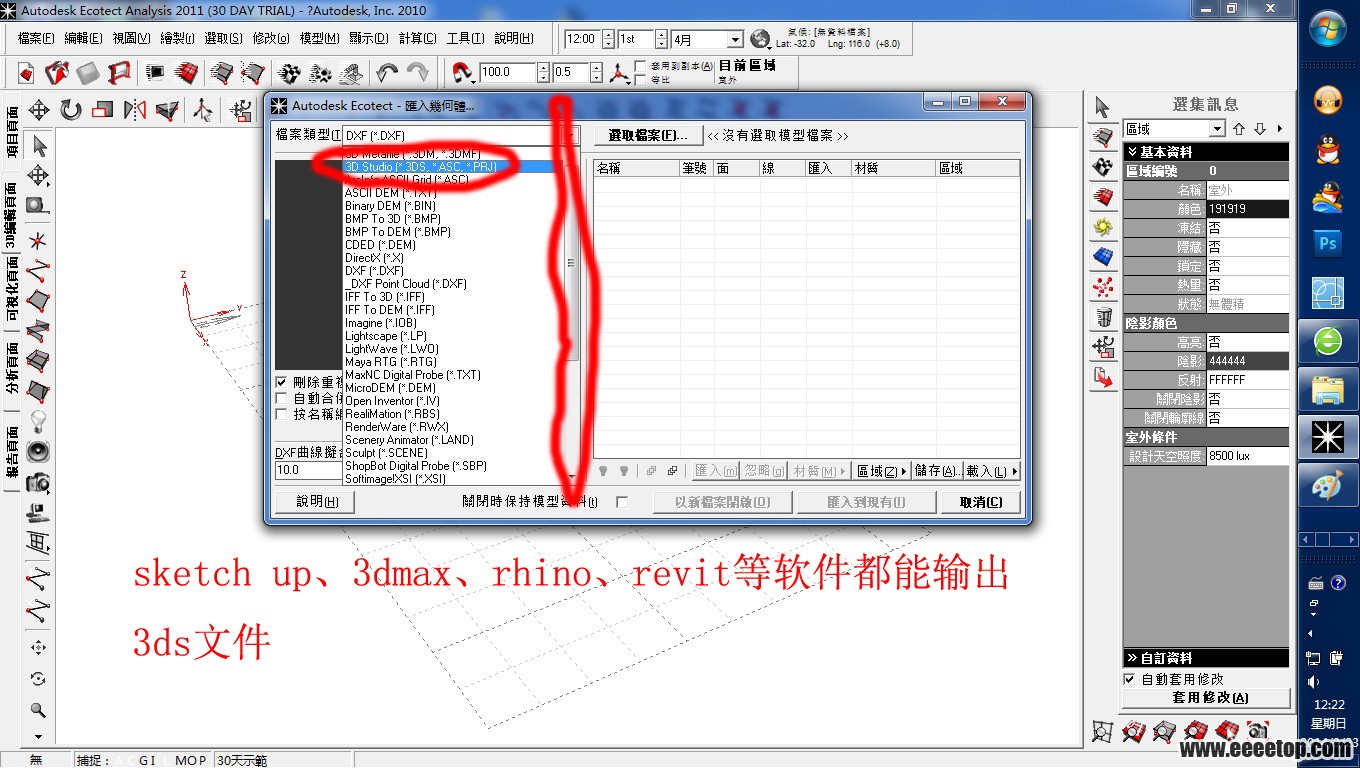
Task: Toggle the 套用到副本(A) checkbox
Action: click(640, 66)
